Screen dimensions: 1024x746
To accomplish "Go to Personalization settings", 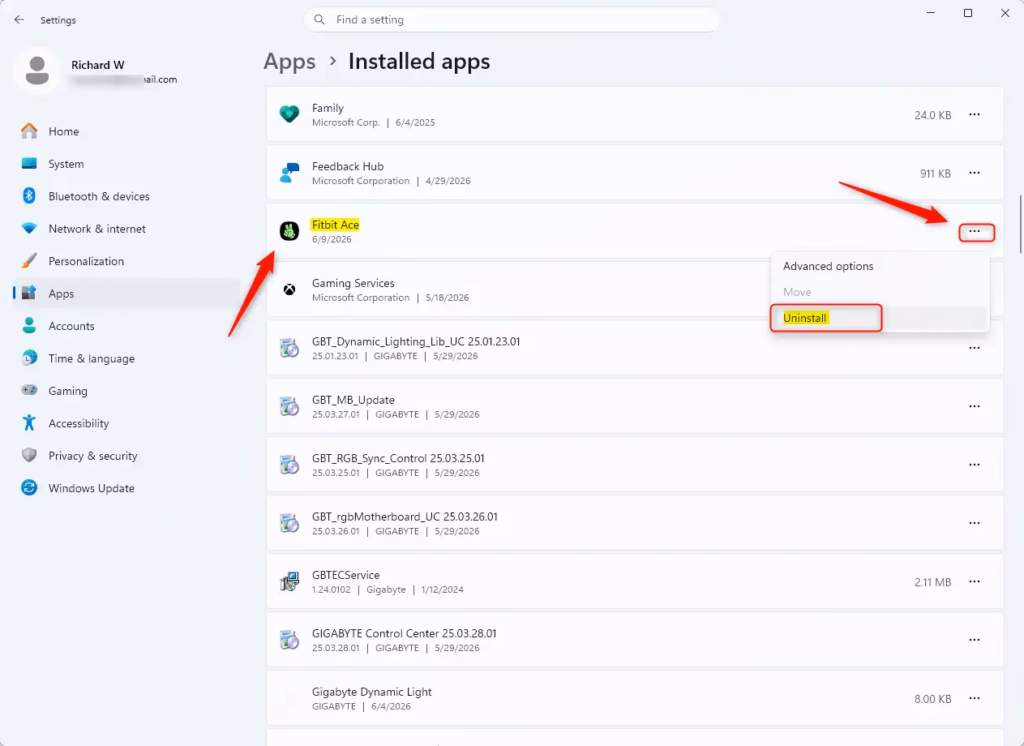I will 127,261.
